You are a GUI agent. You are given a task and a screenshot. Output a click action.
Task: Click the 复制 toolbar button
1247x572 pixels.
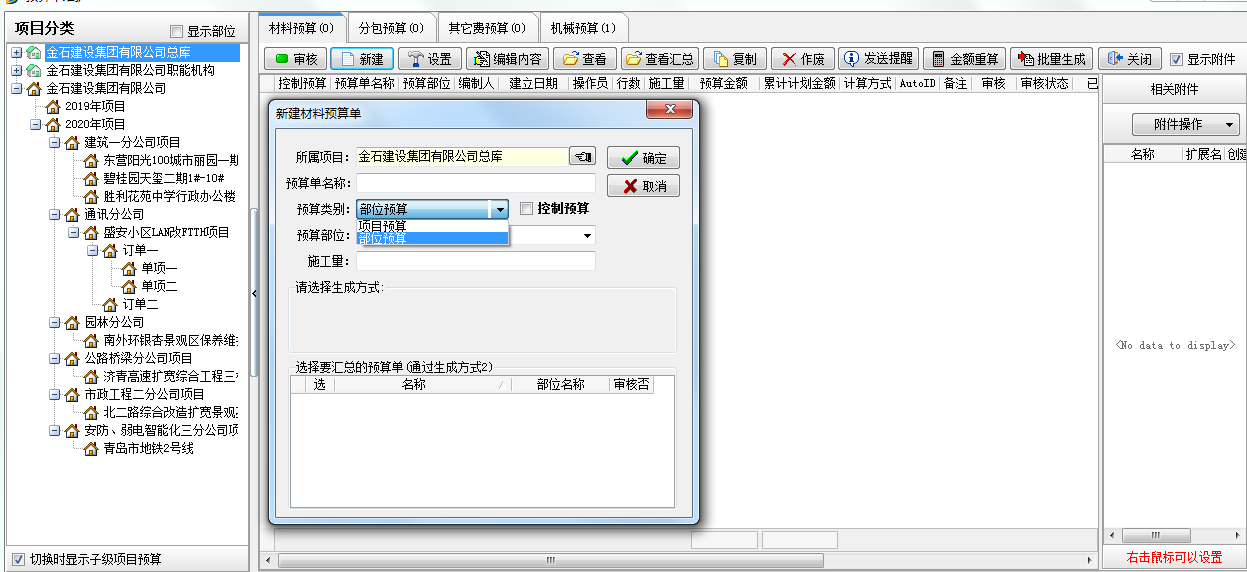(x=735, y=59)
